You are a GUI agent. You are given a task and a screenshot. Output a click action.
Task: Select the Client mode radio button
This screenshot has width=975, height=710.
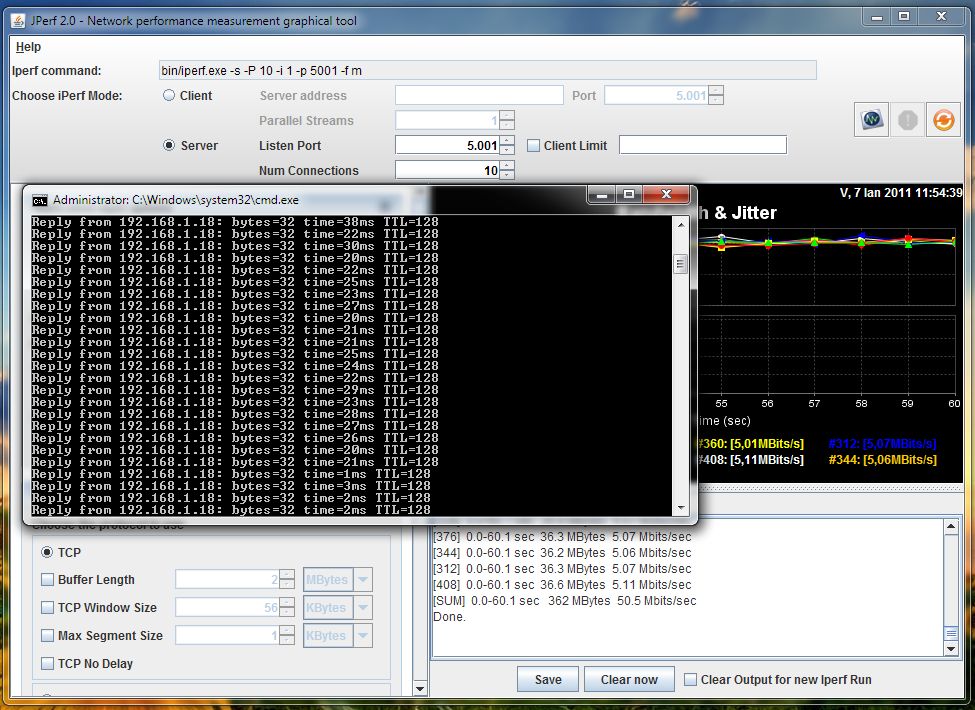169,96
